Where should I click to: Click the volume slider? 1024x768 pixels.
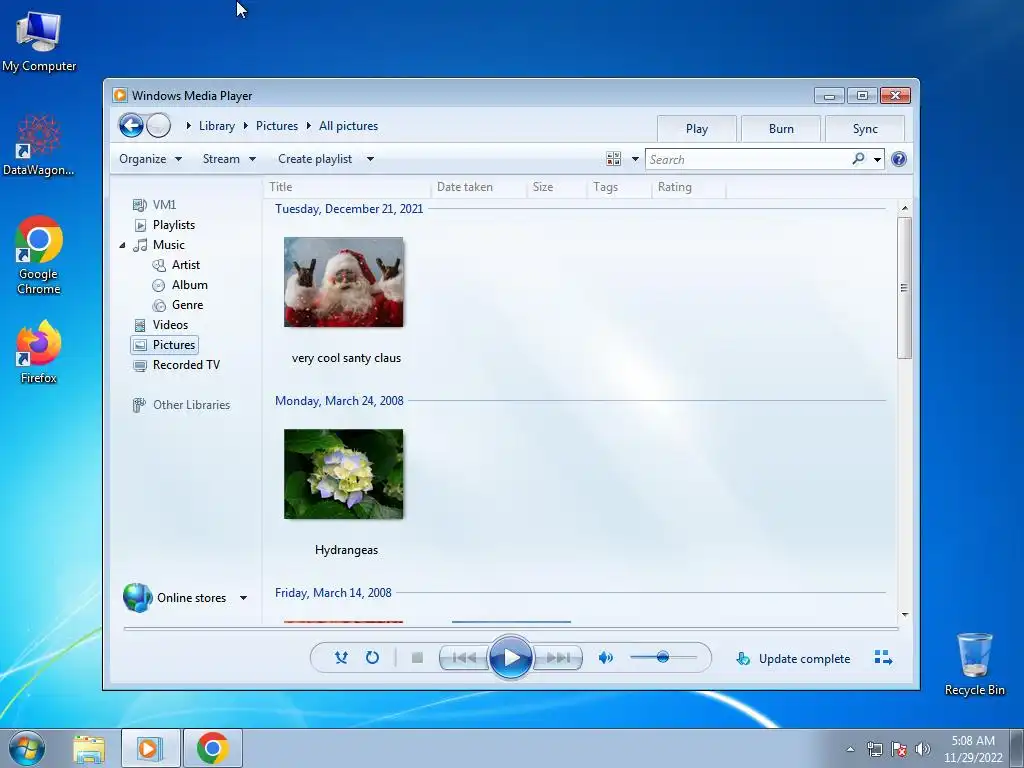(x=663, y=657)
